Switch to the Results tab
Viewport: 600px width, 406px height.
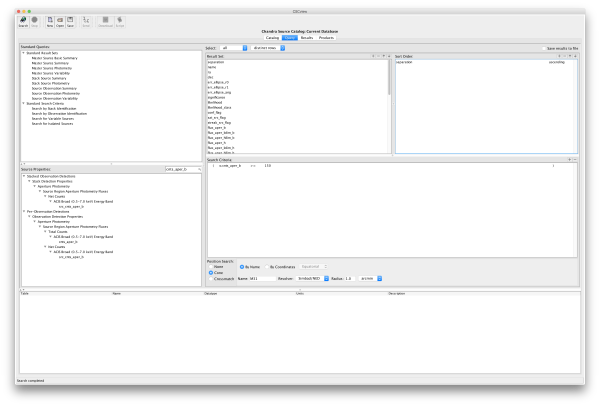[307, 37]
